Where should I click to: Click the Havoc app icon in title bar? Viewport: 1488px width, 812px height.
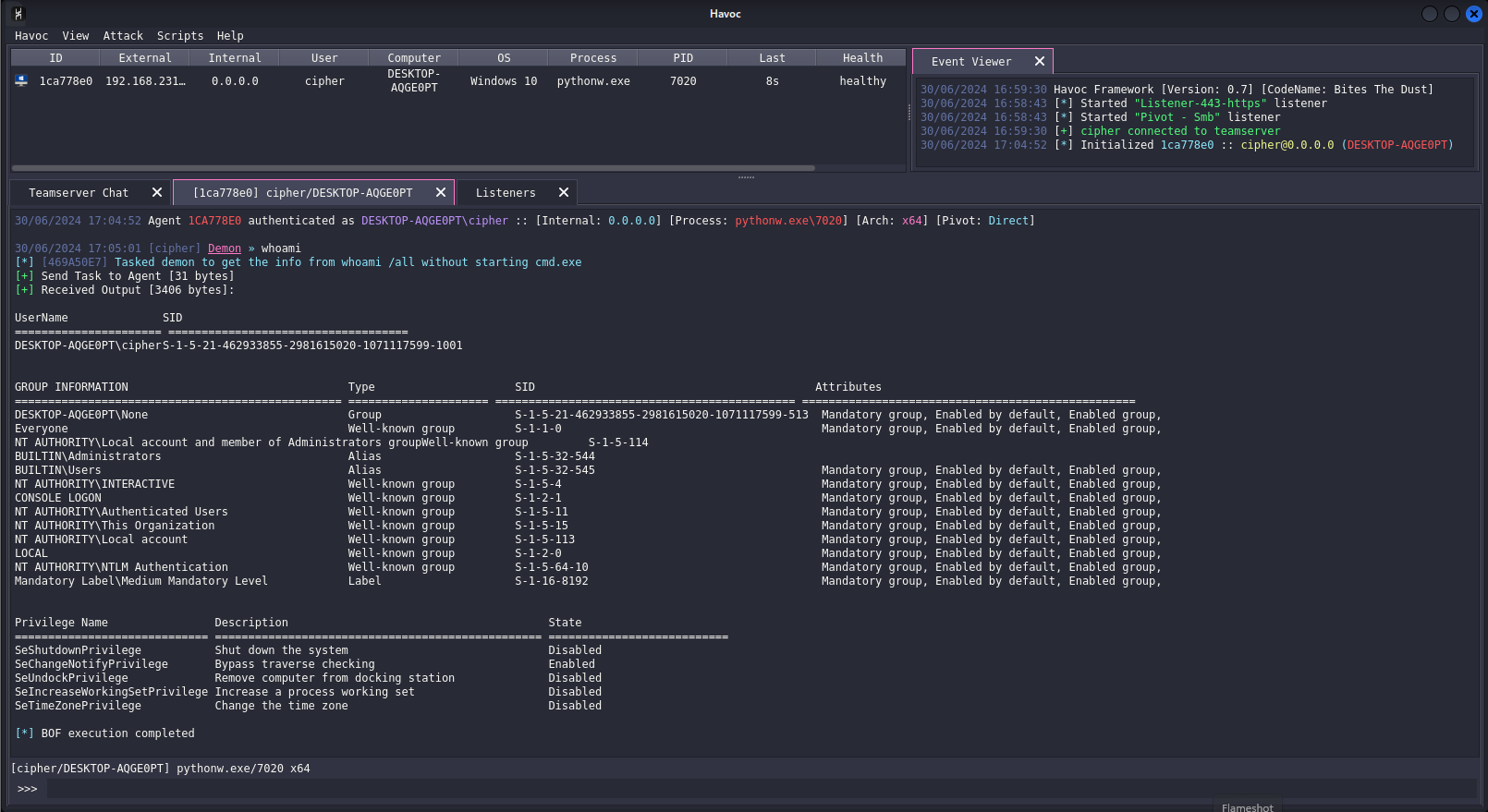tap(18, 14)
